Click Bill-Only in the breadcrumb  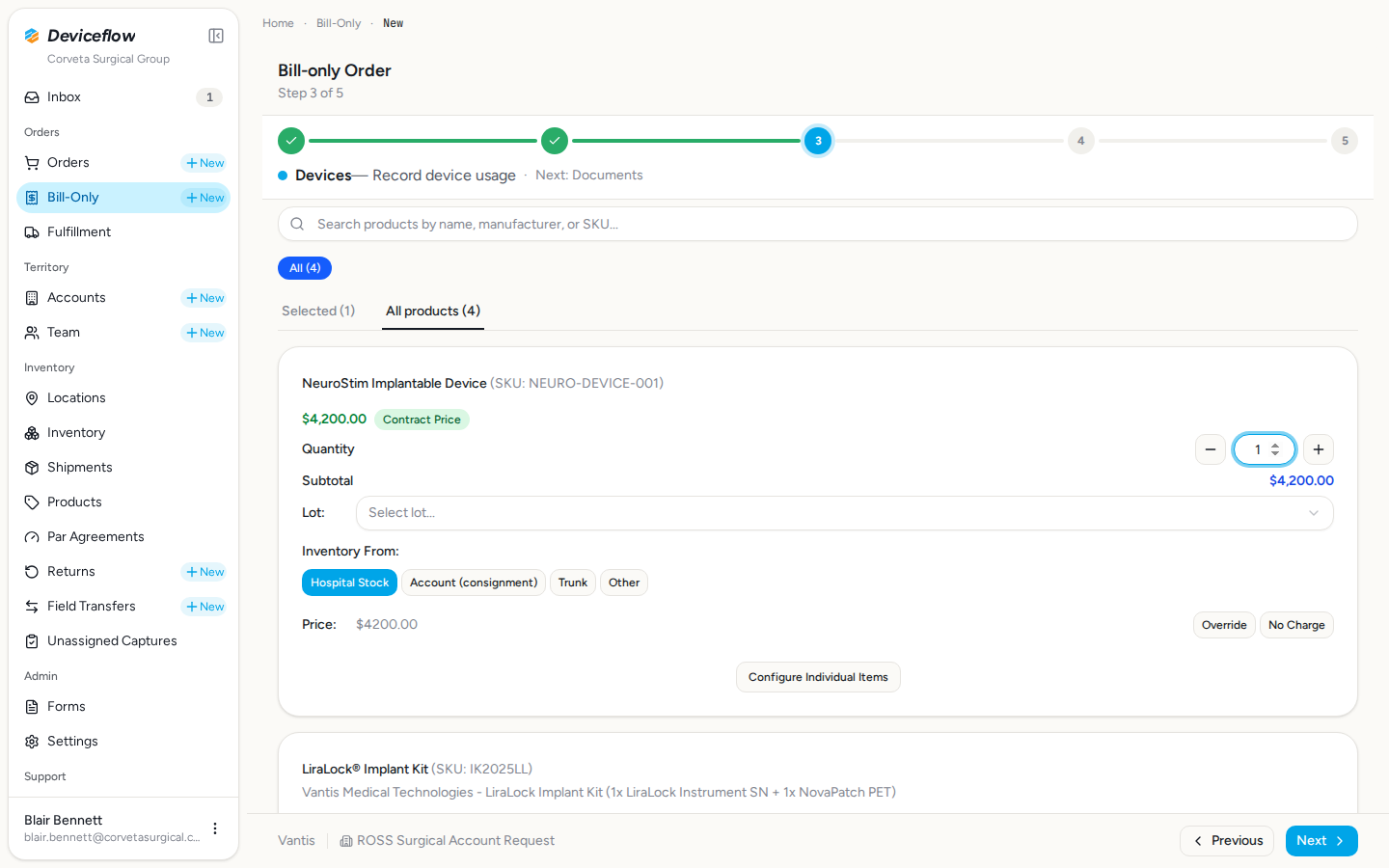click(x=339, y=23)
